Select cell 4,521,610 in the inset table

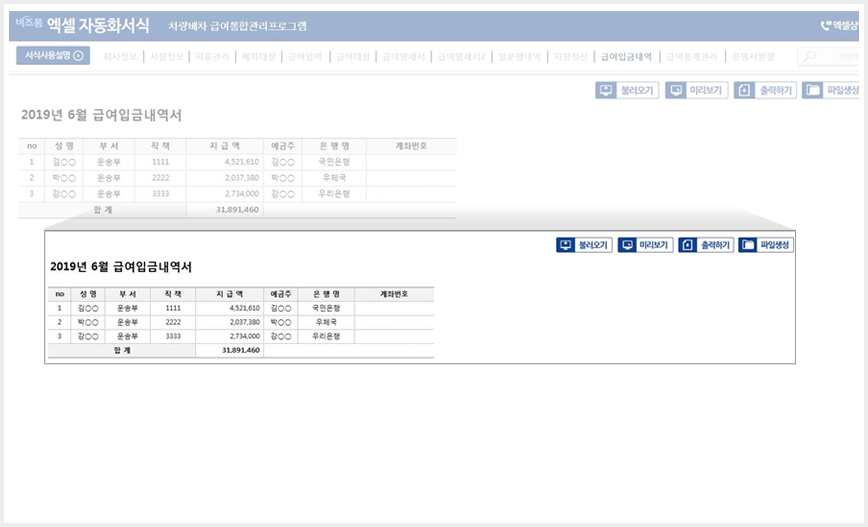click(x=230, y=308)
